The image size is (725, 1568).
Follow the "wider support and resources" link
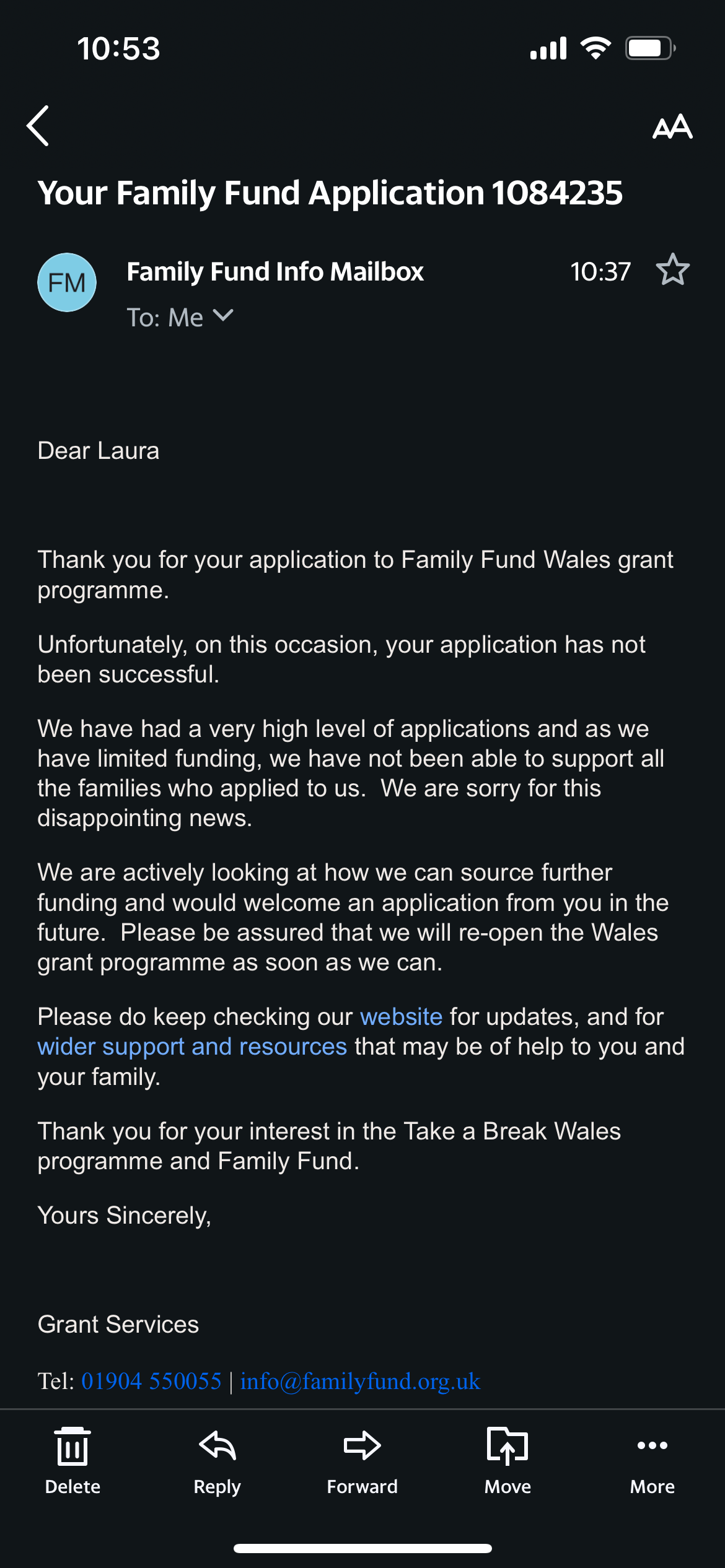coord(192,1047)
